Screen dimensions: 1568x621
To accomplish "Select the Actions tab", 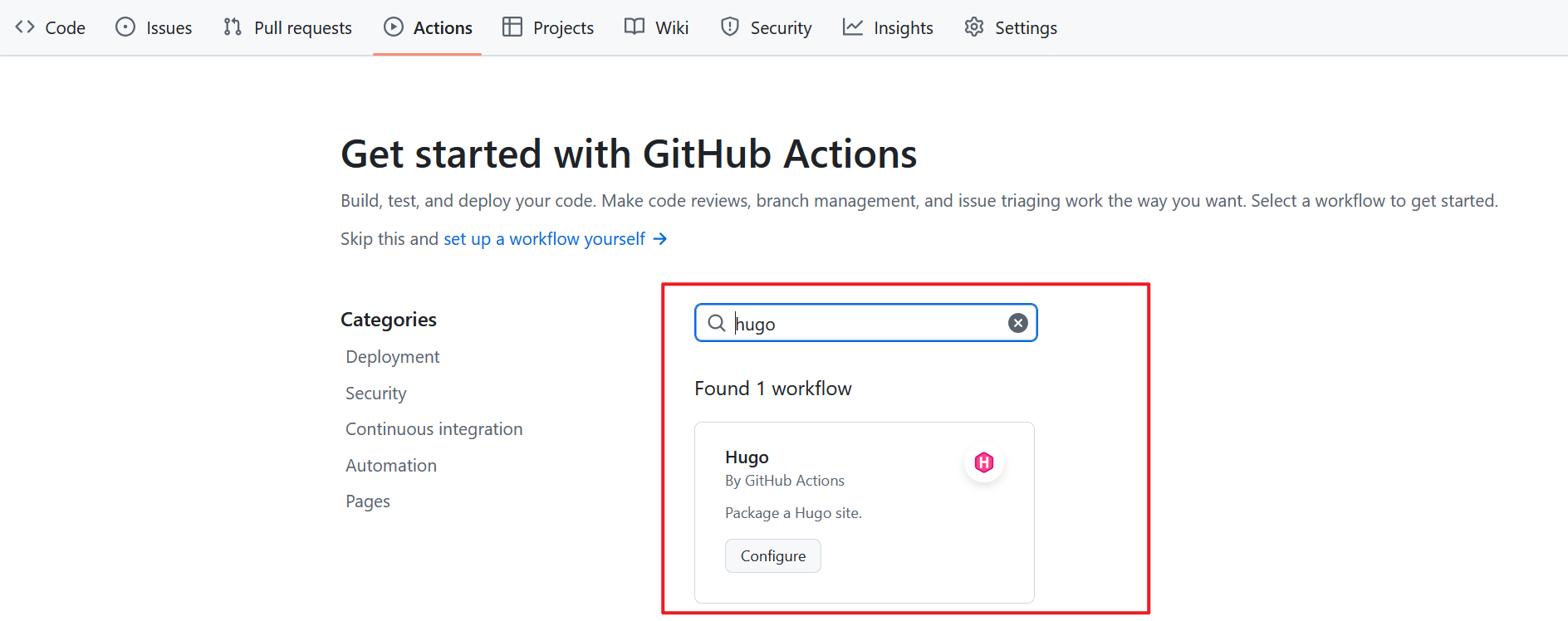I will (428, 27).
